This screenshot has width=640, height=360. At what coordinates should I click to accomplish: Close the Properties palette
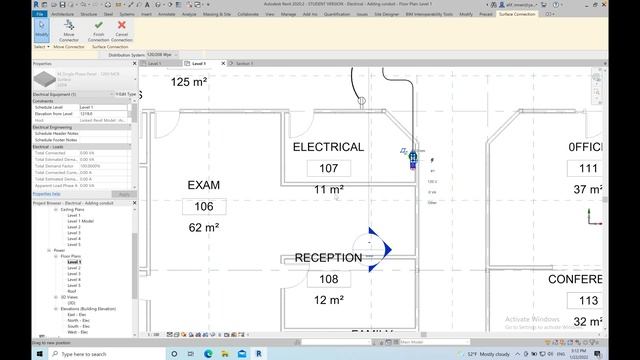(134, 64)
